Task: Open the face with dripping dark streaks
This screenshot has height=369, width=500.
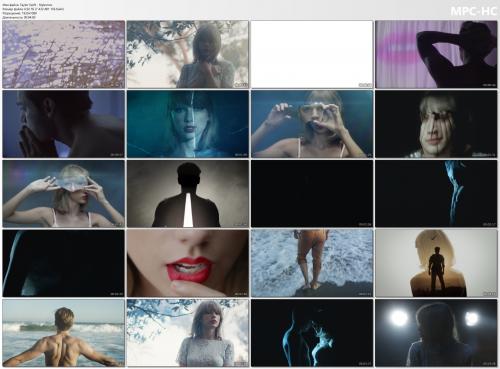Action: (436, 124)
